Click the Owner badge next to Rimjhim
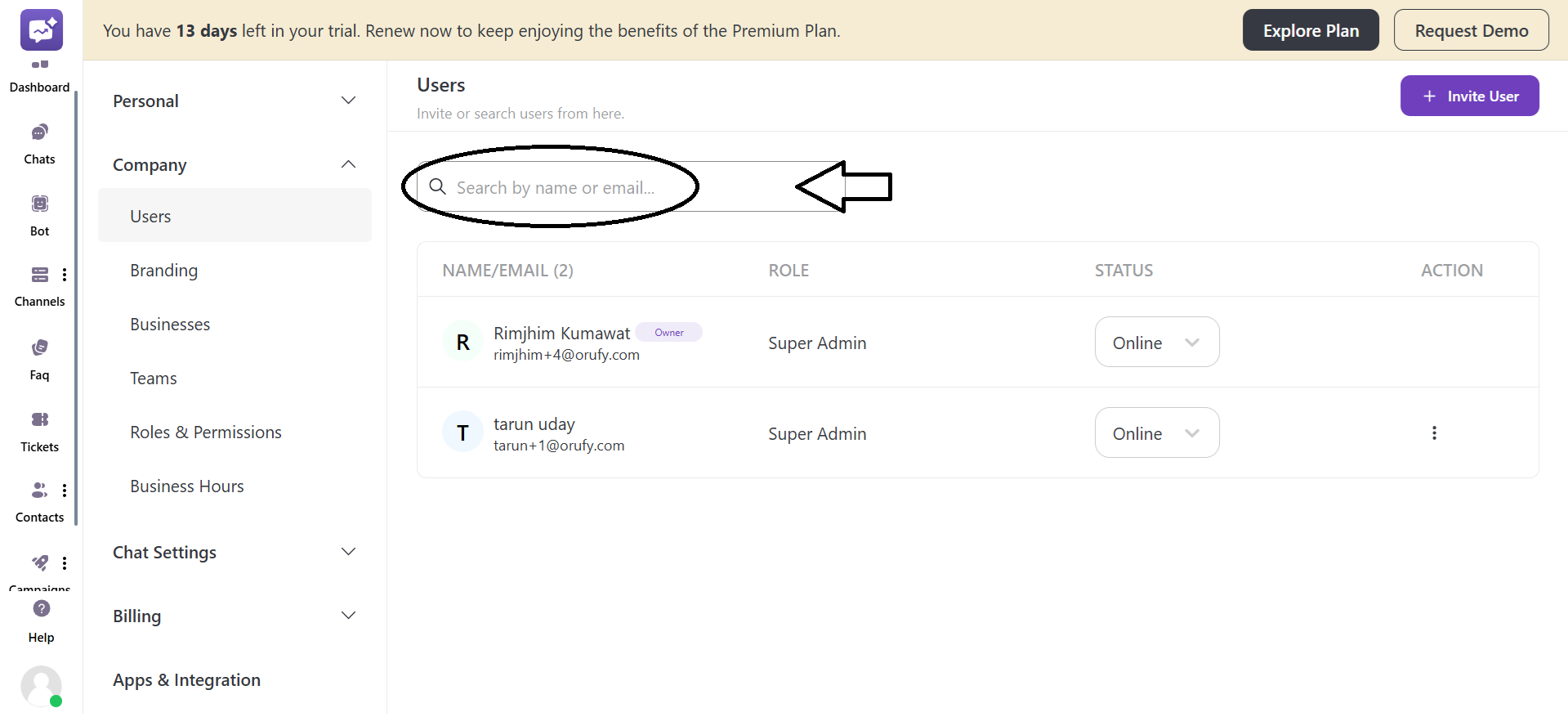Viewport: 1568px width, 717px height. 668,332
